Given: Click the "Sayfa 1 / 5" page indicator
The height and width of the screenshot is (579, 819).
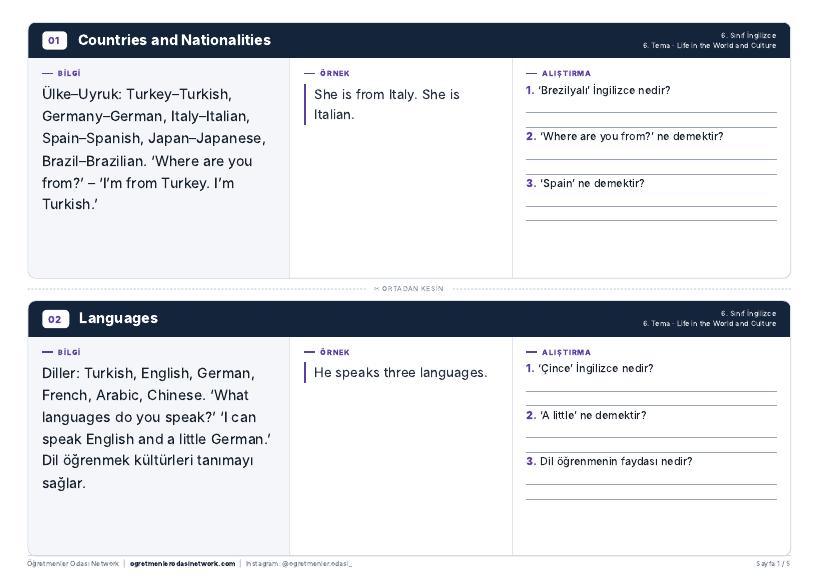Looking at the screenshot, I should [773, 564].
